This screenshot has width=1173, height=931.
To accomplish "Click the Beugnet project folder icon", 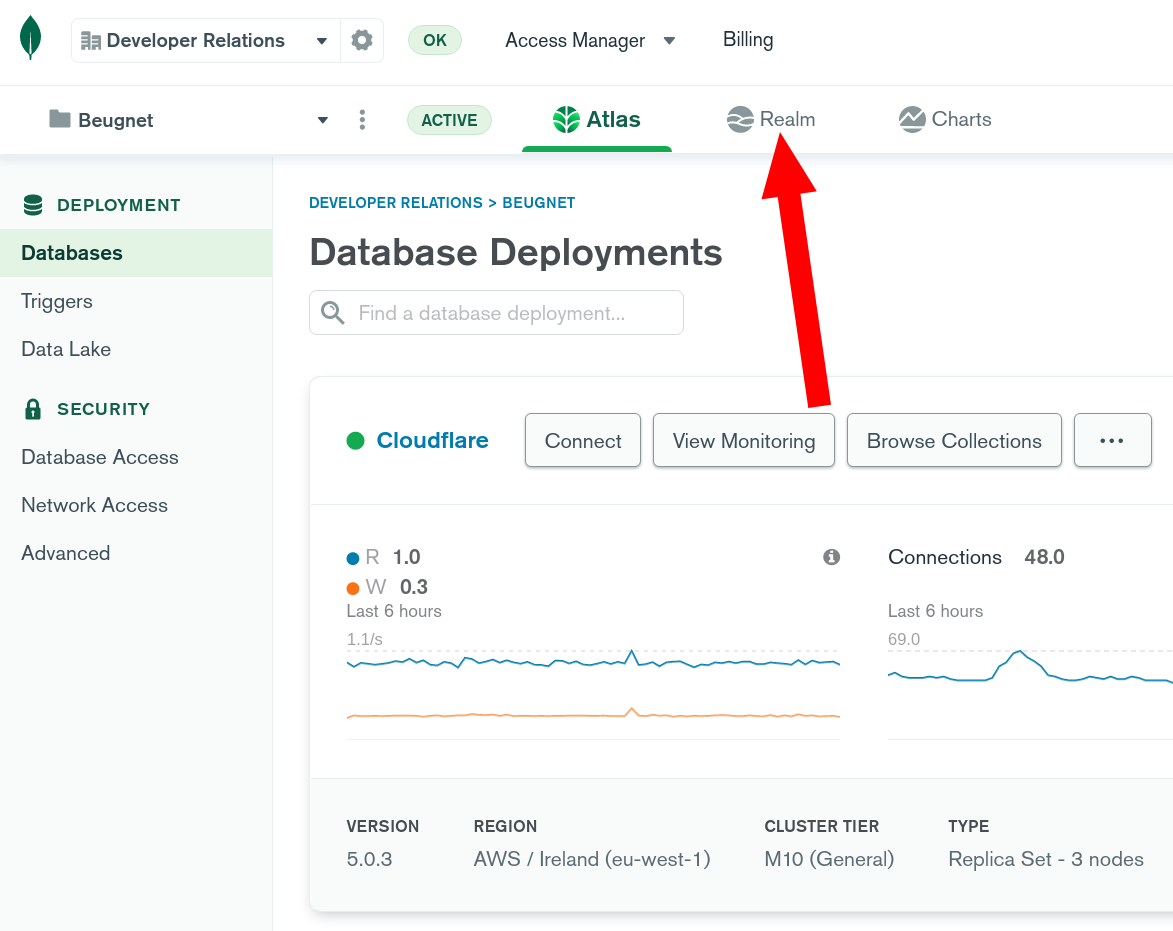I will pos(60,119).
